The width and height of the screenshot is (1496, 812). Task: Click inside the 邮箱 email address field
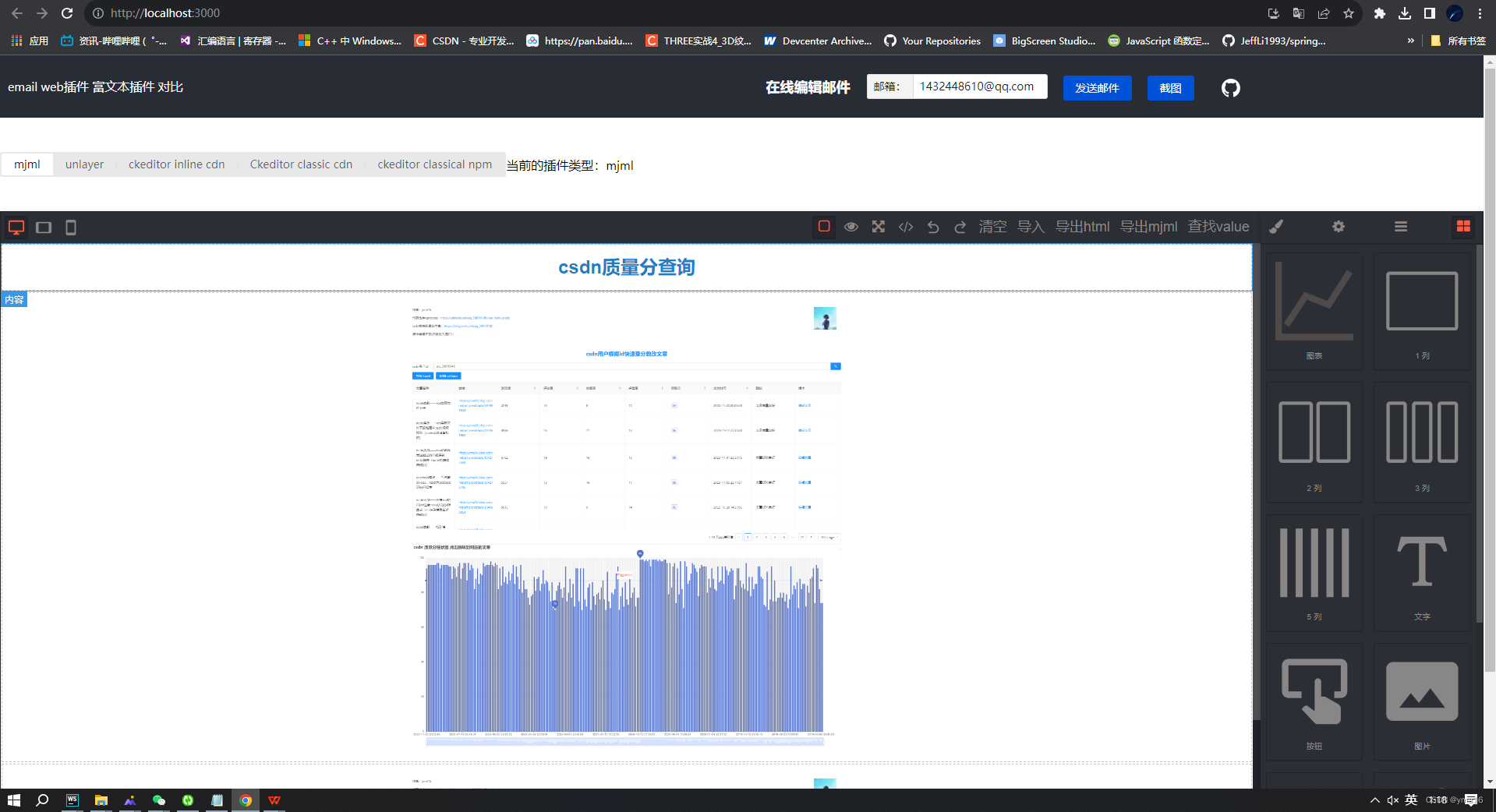click(977, 86)
